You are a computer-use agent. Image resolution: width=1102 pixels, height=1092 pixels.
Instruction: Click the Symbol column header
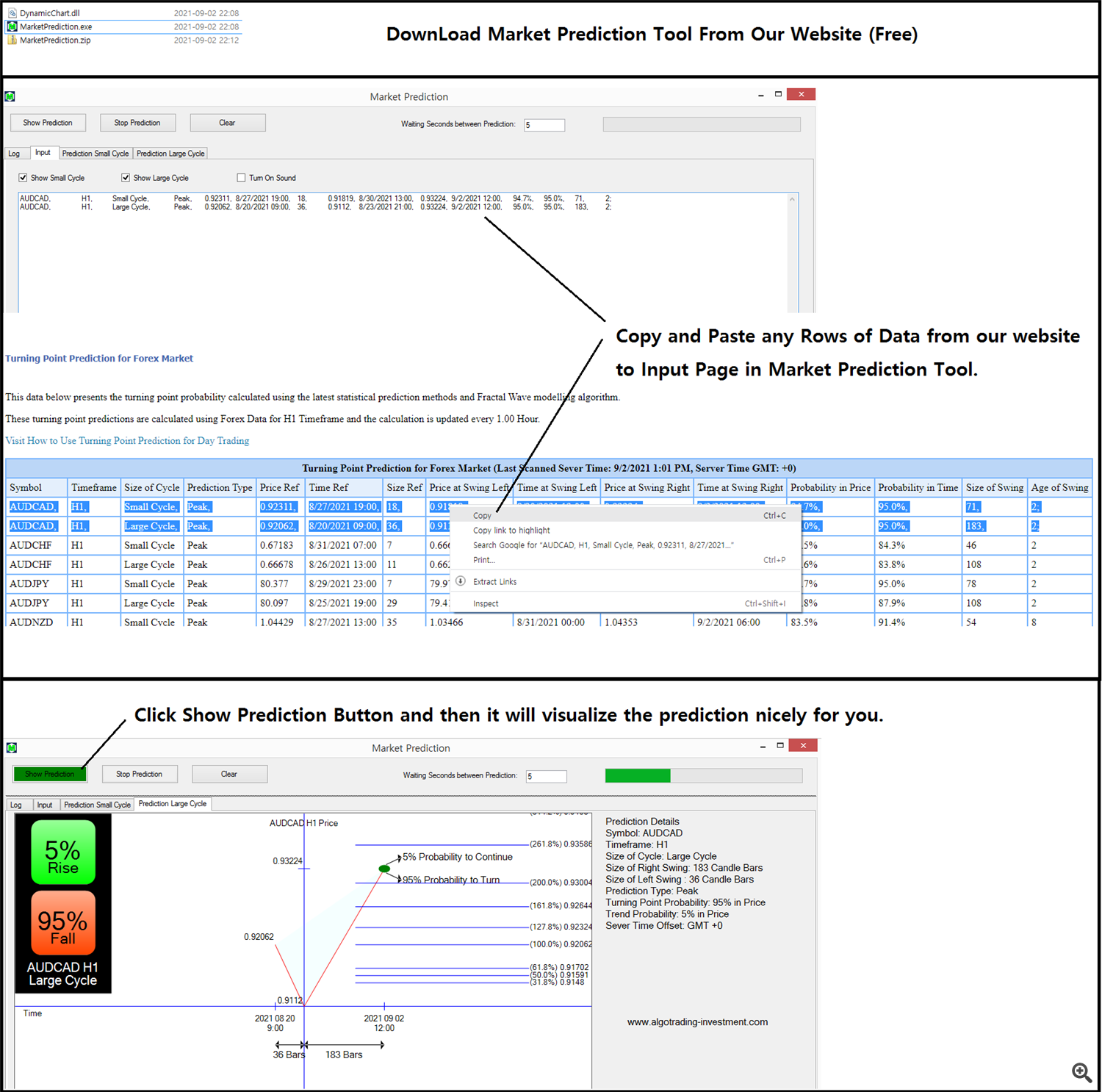pos(36,487)
